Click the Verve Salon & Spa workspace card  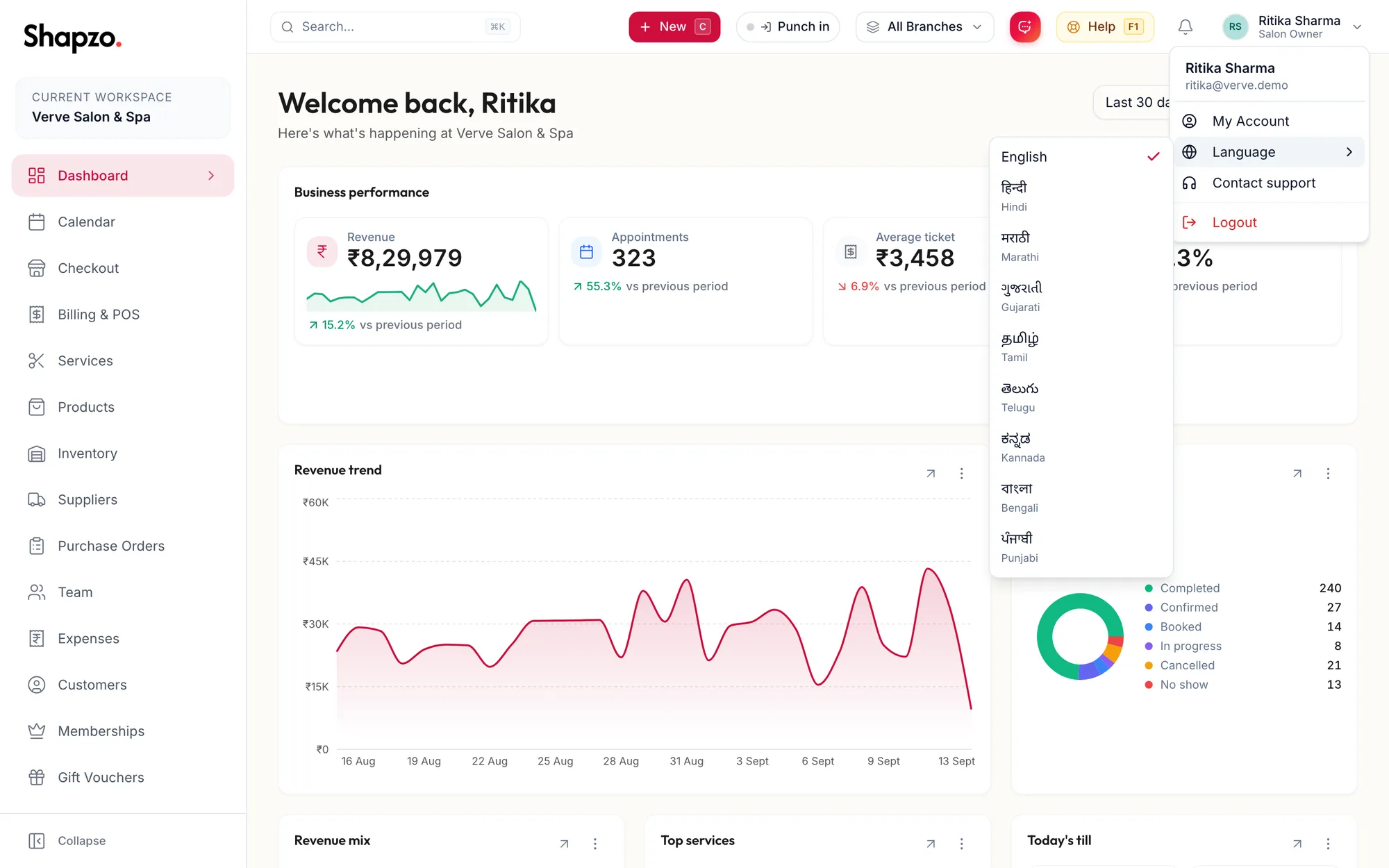pyautogui.click(x=123, y=108)
